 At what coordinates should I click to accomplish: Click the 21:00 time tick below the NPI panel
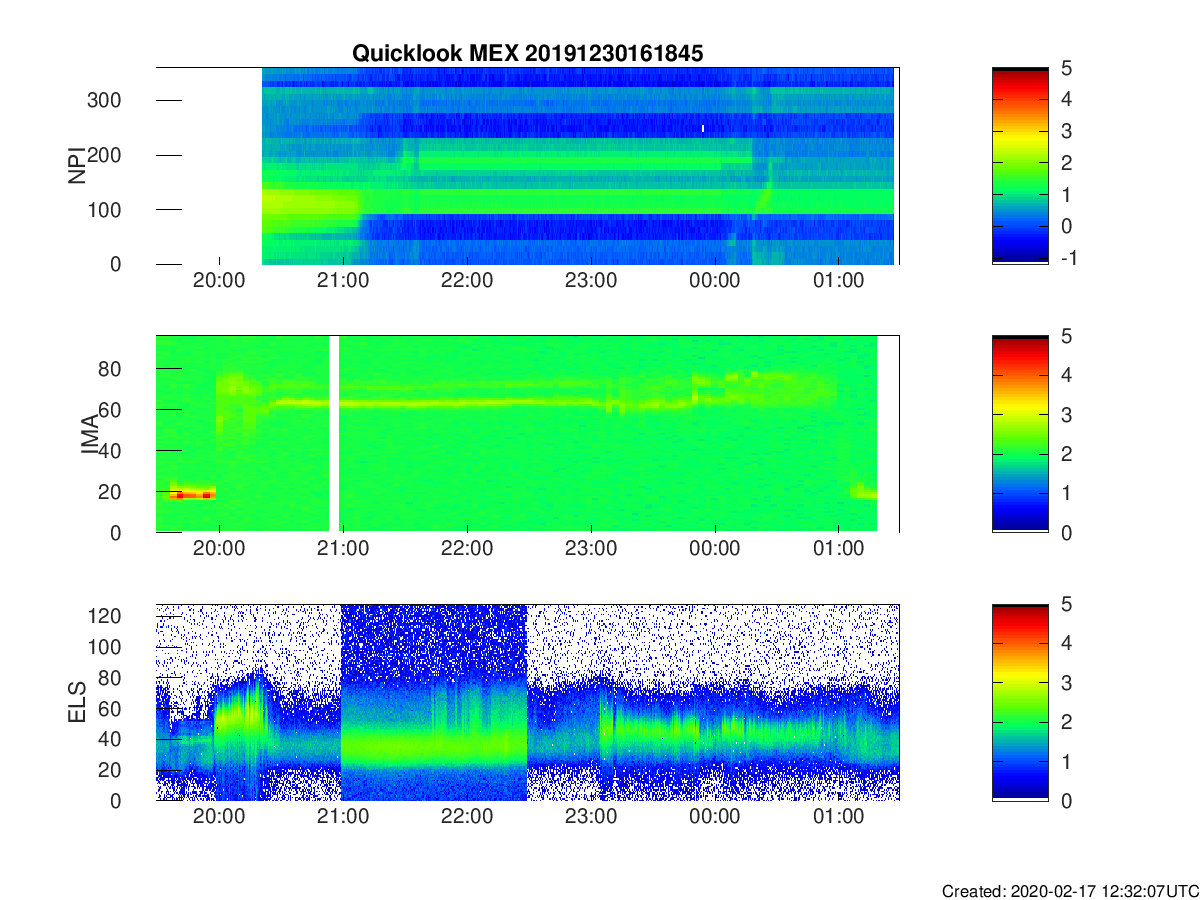point(343,281)
